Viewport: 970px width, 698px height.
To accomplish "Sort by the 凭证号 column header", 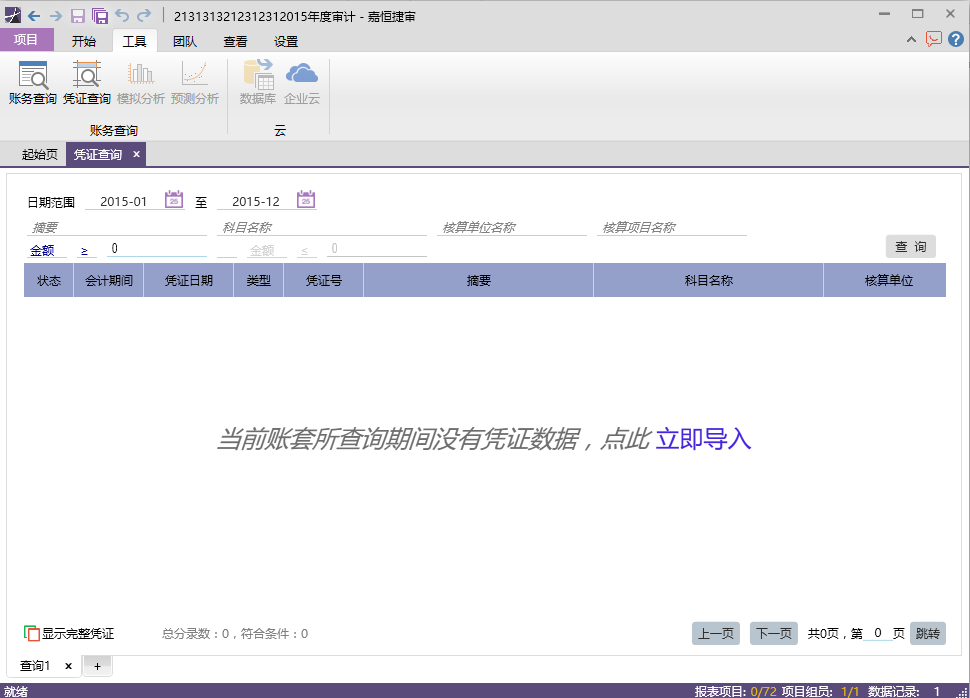I will click(324, 280).
